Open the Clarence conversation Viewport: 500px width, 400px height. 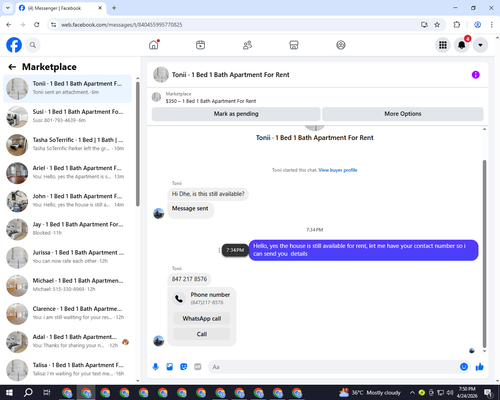click(x=68, y=314)
